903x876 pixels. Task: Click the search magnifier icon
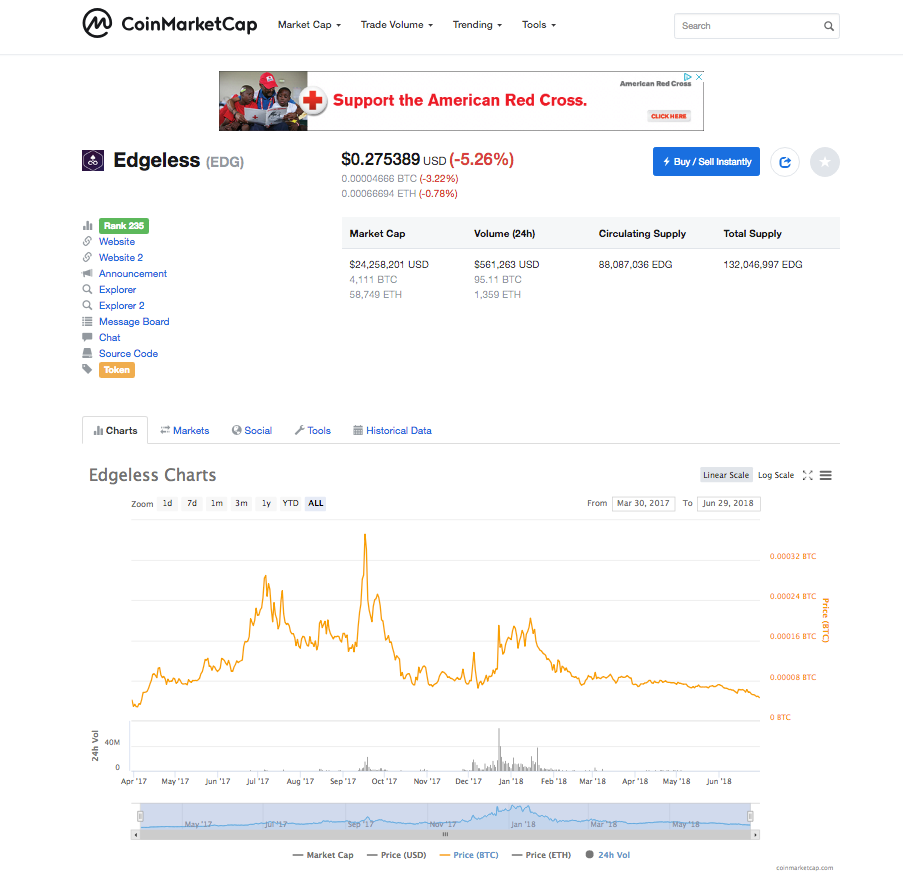[829, 26]
